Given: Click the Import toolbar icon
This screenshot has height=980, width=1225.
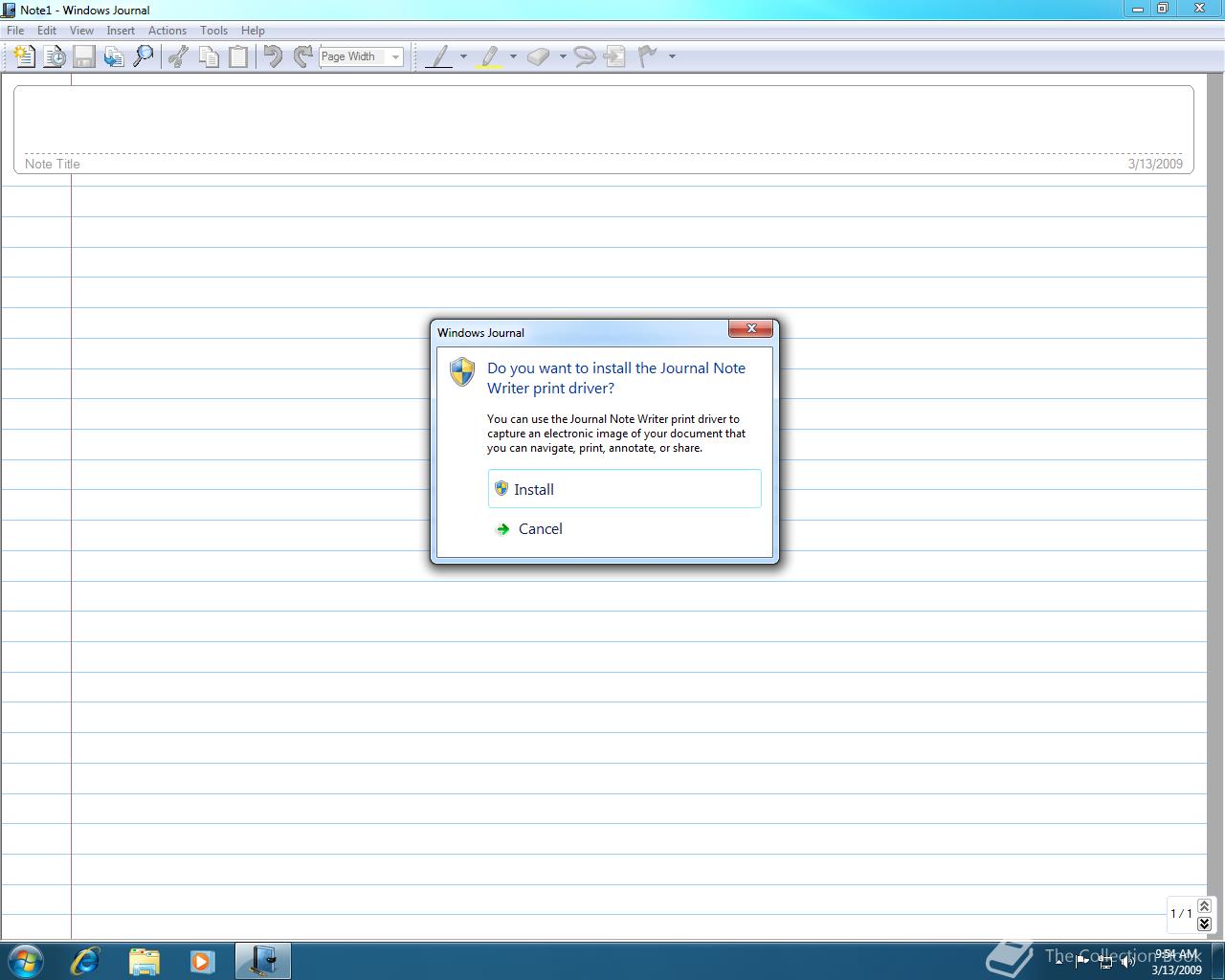Looking at the screenshot, I should 114,56.
